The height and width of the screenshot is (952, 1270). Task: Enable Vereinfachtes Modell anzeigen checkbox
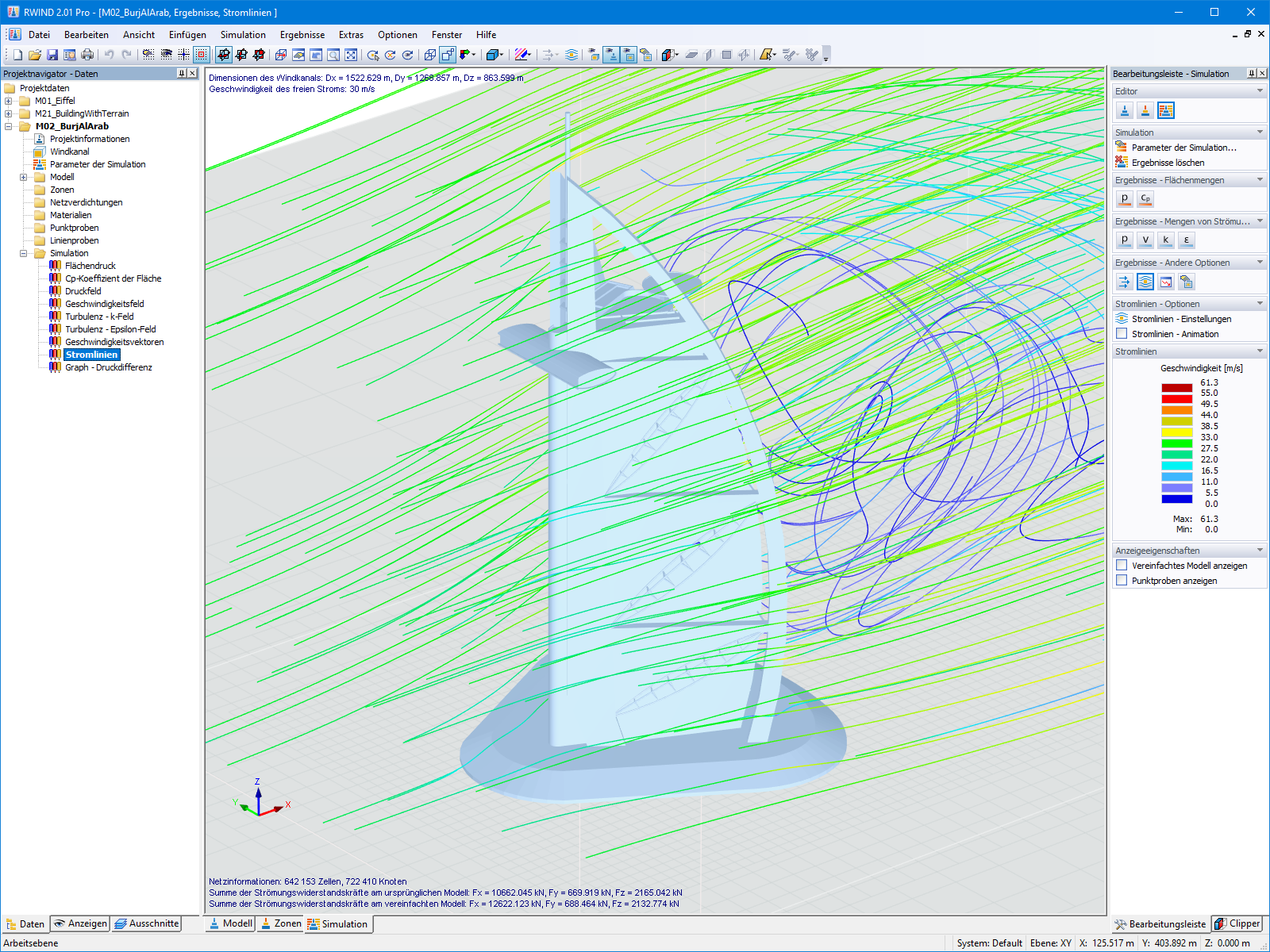pos(1122,566)
